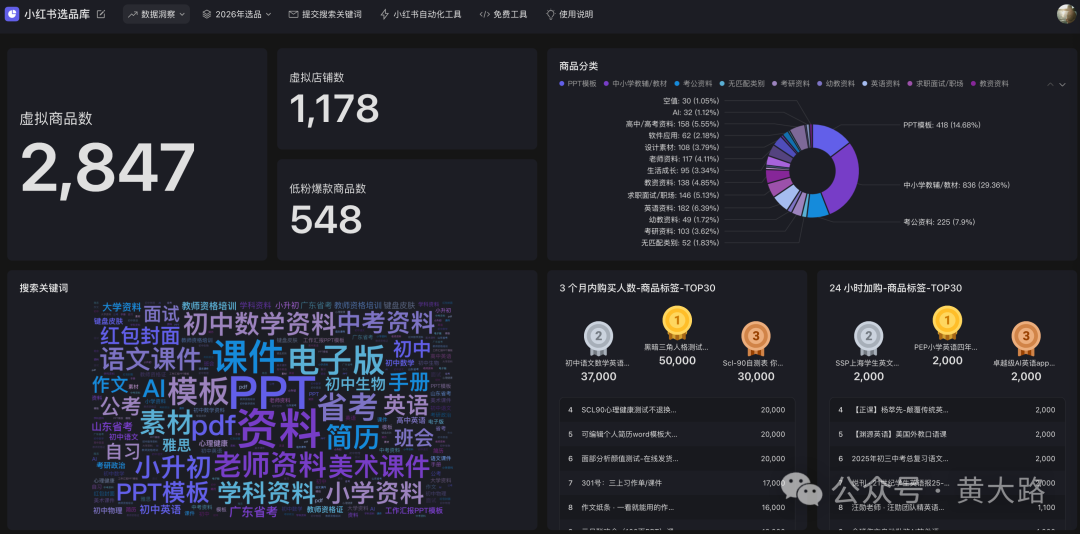Go to the 免费工具 page
1080x534 pixels.
503,14
